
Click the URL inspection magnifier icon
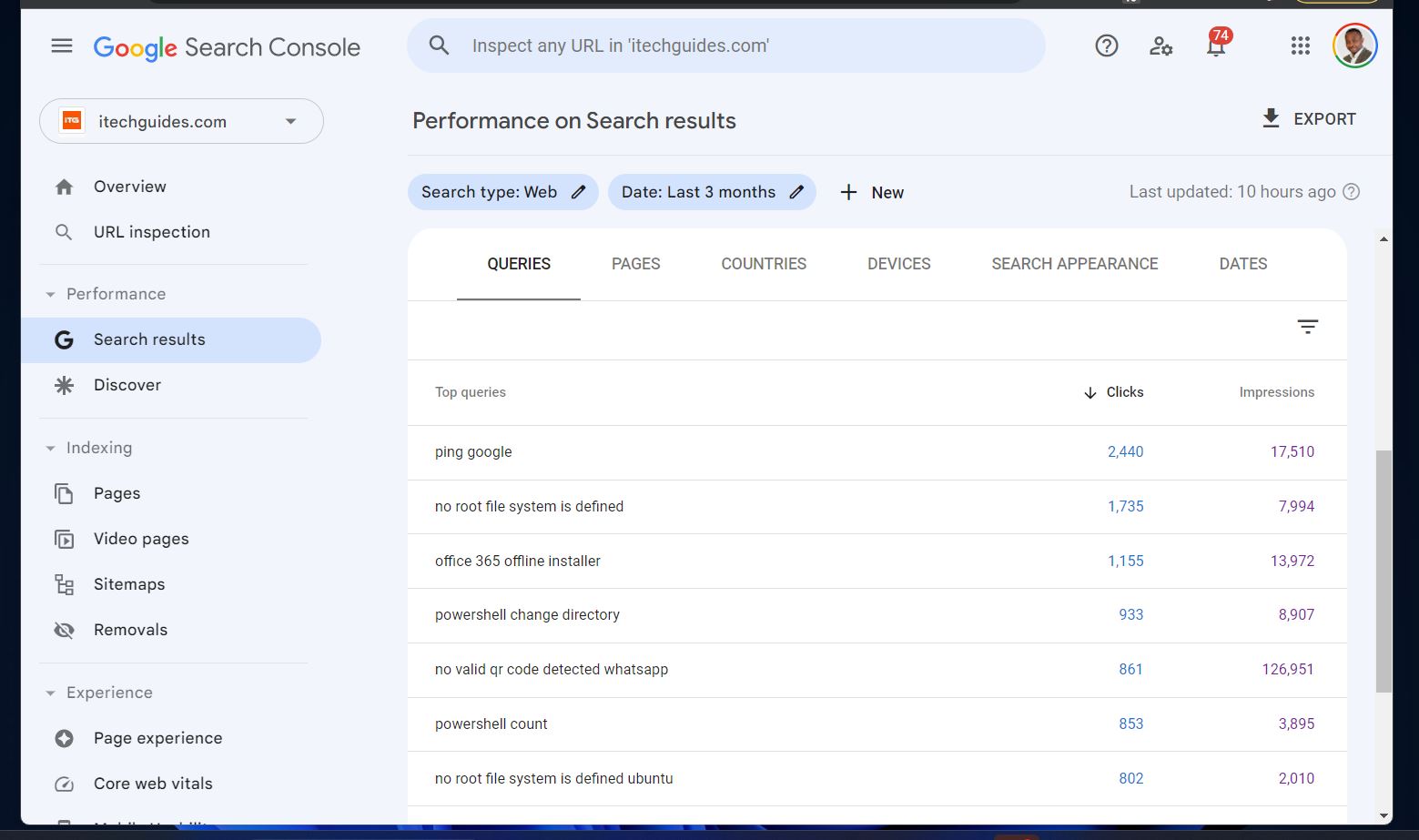point(64,232)
